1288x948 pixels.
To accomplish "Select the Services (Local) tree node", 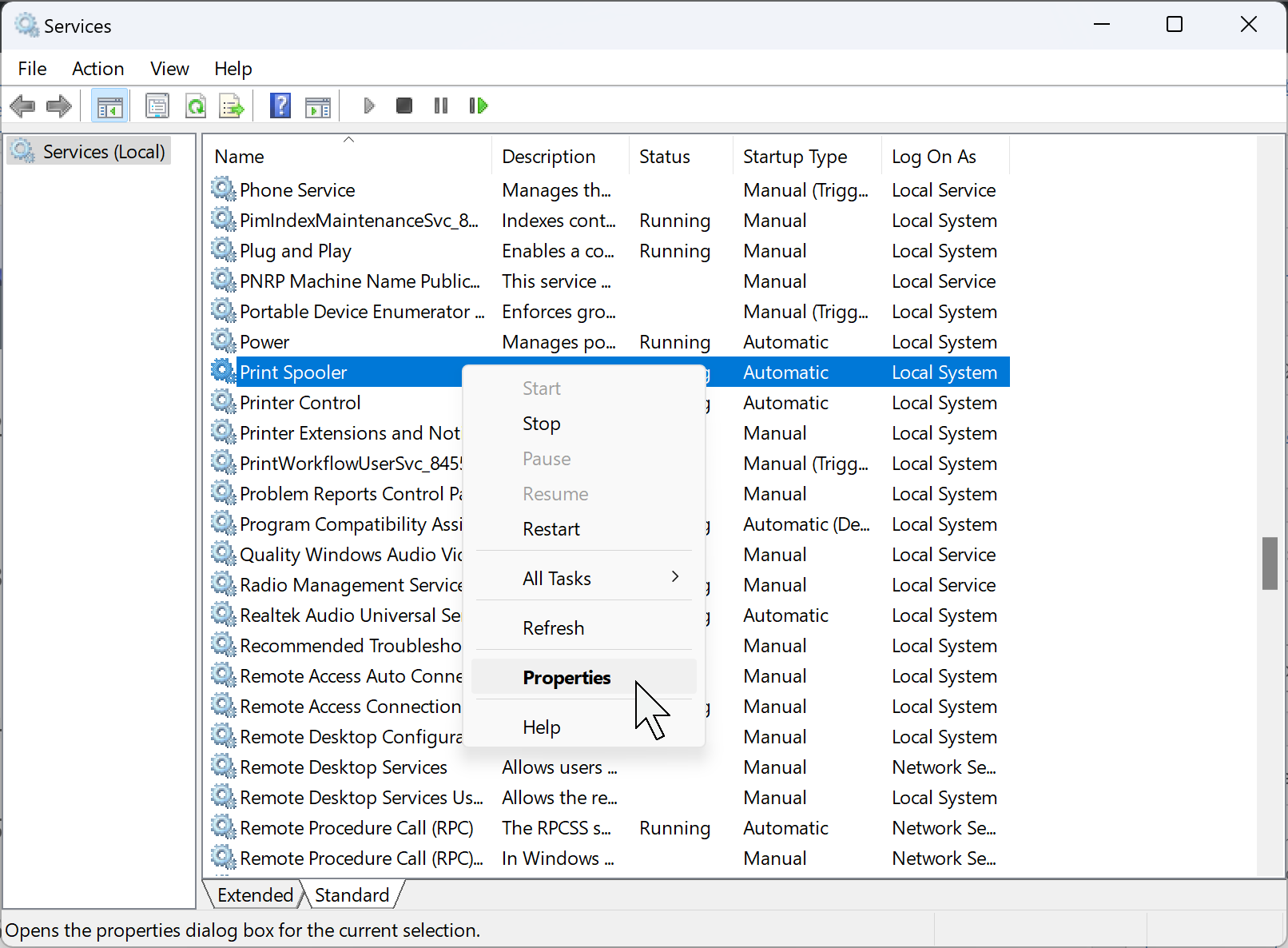I will point(88,151).
